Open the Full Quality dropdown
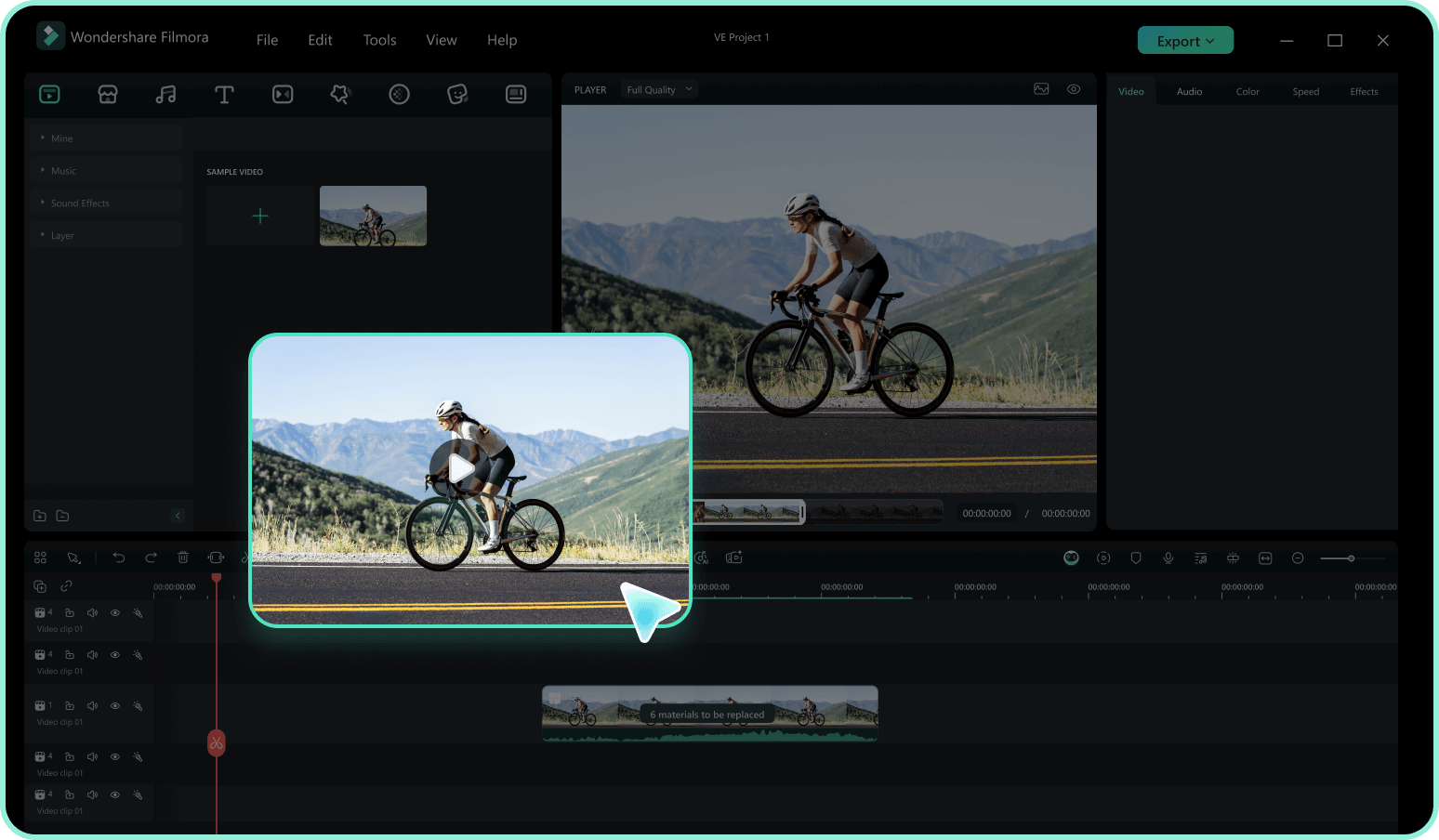Viewport: 1439px width, 840px height. click(659, 90)
